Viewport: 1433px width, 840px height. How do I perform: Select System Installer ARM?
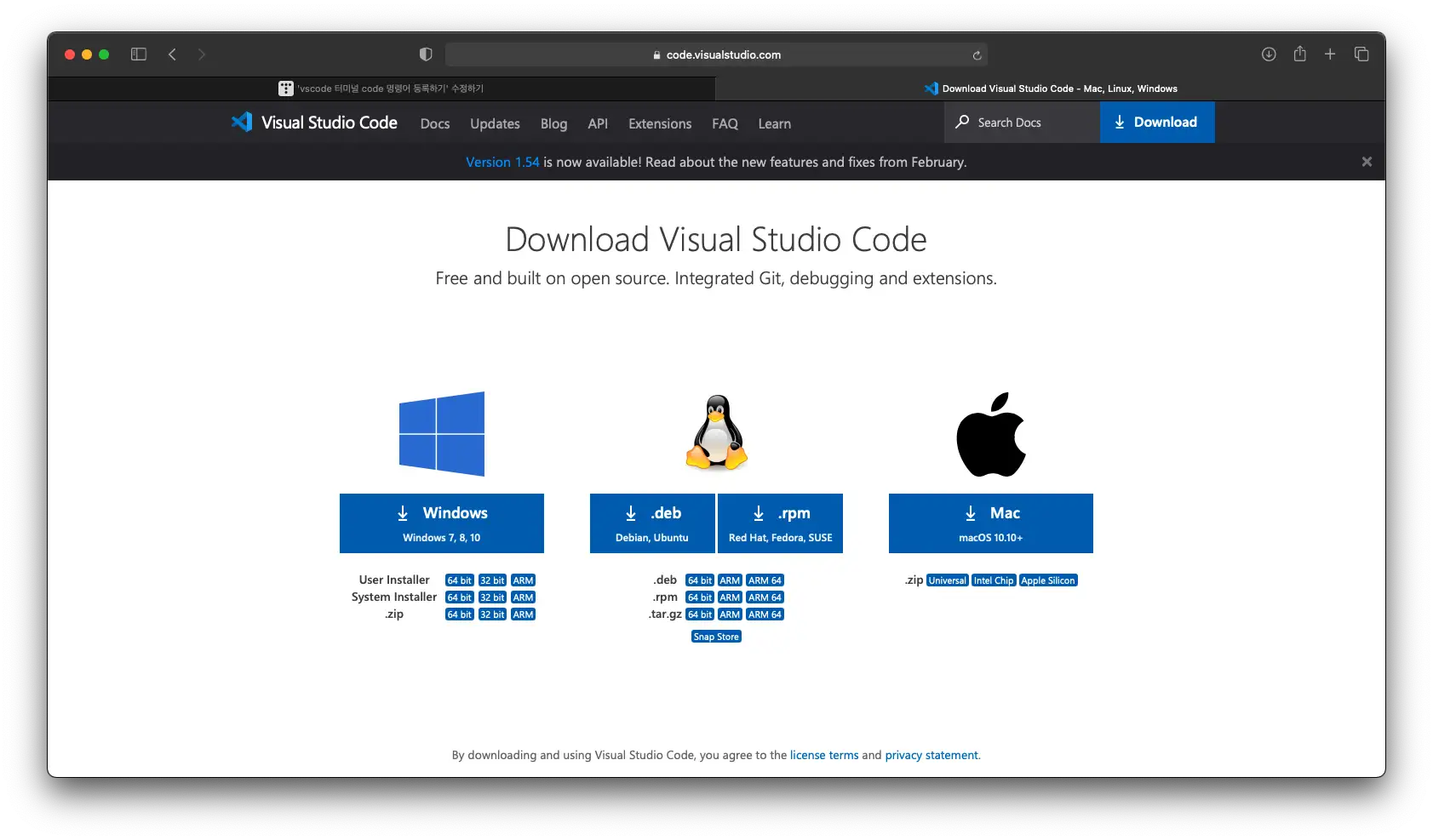[523, 597]
